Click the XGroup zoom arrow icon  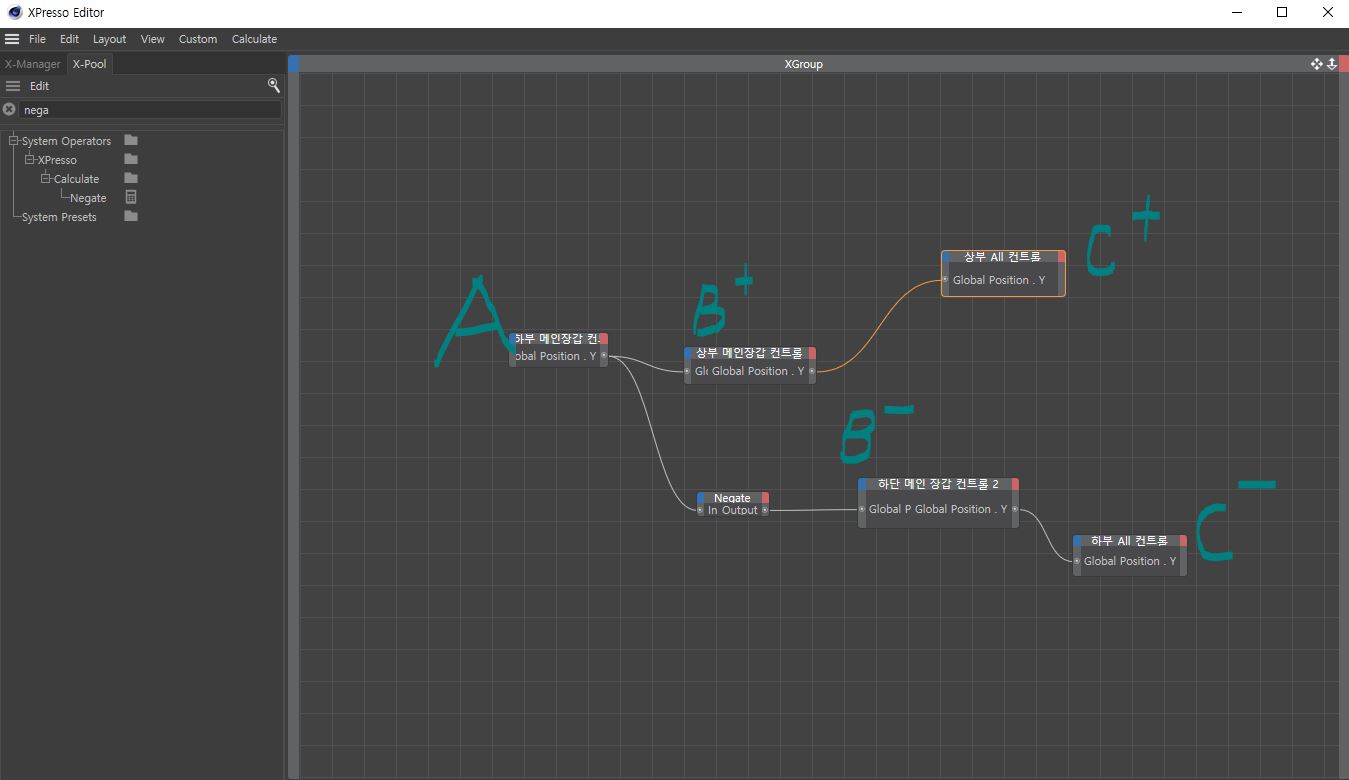point(1331,64)
